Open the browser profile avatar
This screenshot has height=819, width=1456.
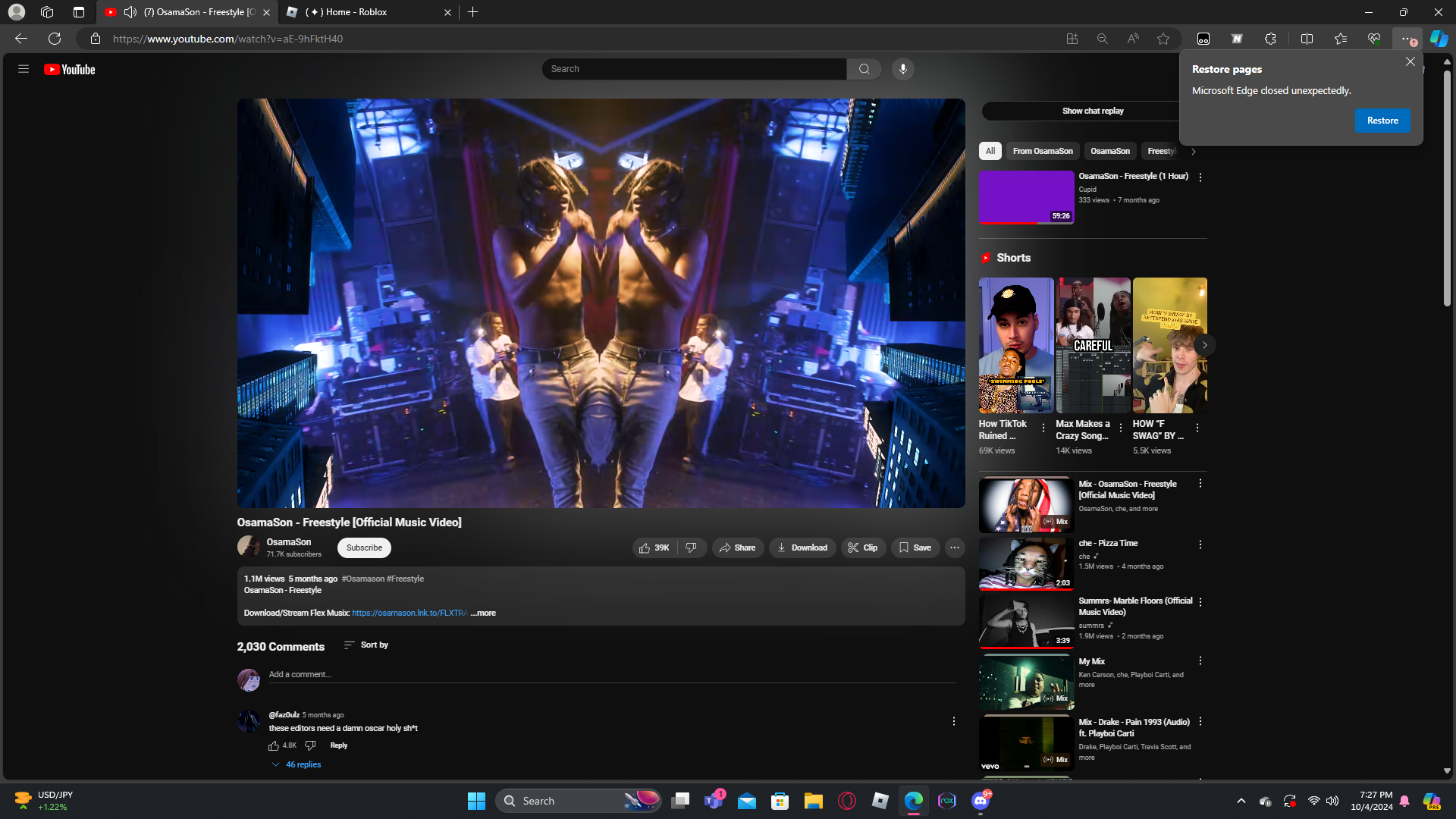pos(17,12)
